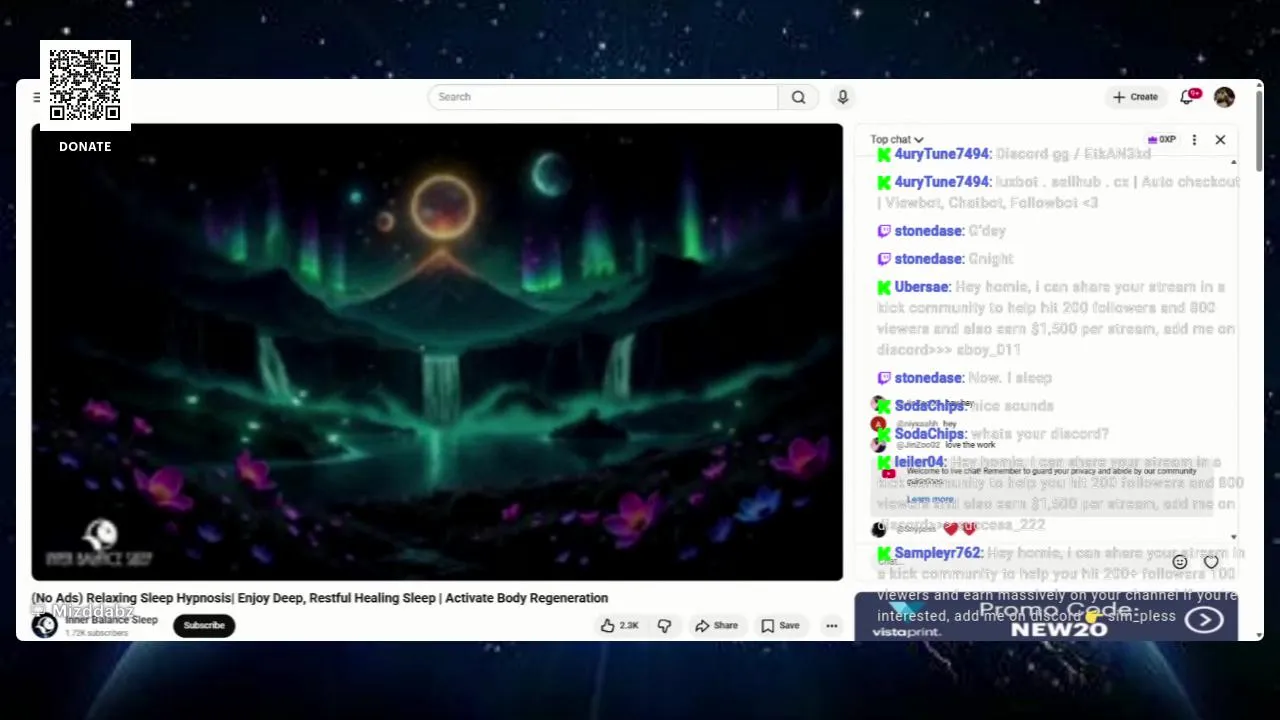This screenshot has width=1280, height=720.
Task: Subscribe to Inner Balance Sleep
Action: click(x=204, y=626)
